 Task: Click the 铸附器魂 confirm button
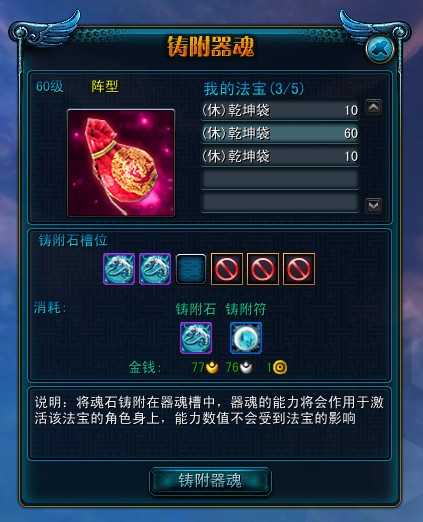[210, 481]
